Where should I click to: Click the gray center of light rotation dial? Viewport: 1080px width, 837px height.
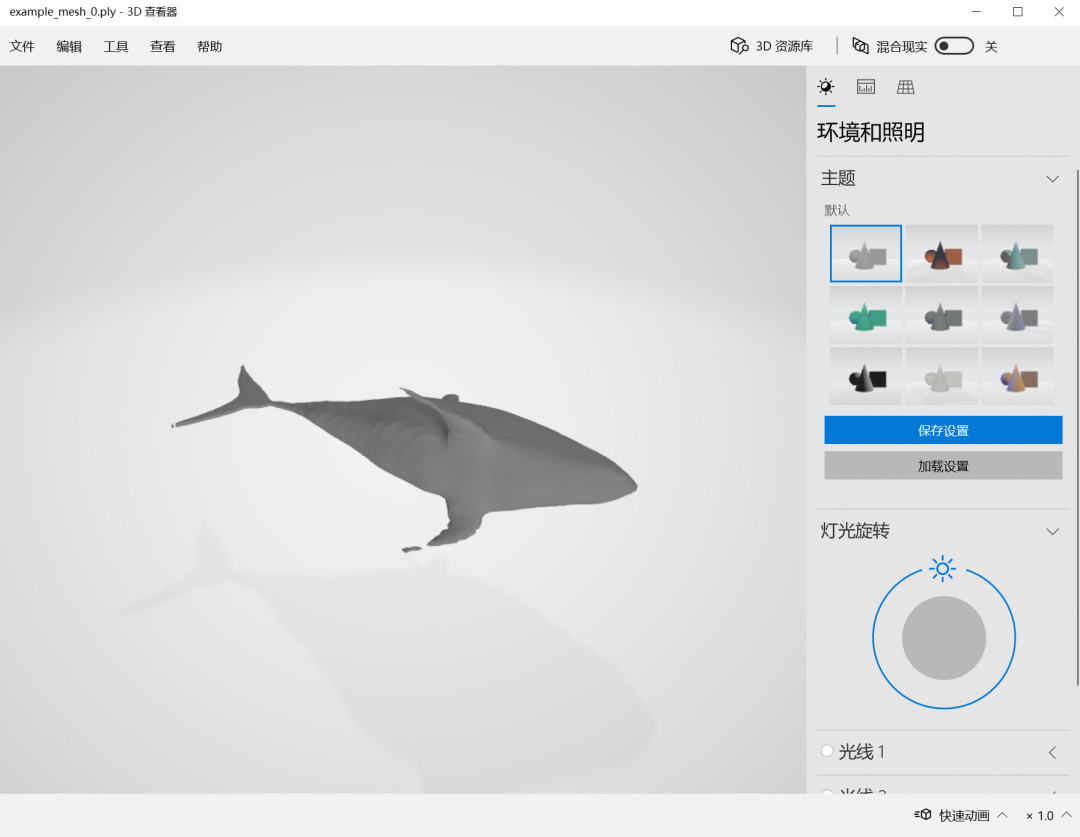pos(944,638)
